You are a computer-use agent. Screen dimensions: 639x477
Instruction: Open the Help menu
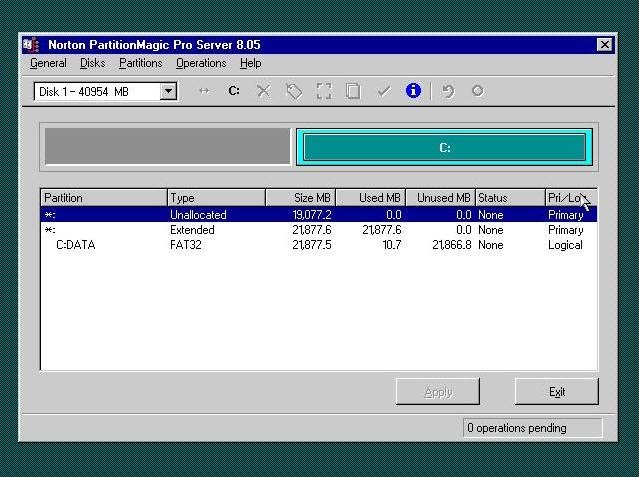tap(250, 63)
